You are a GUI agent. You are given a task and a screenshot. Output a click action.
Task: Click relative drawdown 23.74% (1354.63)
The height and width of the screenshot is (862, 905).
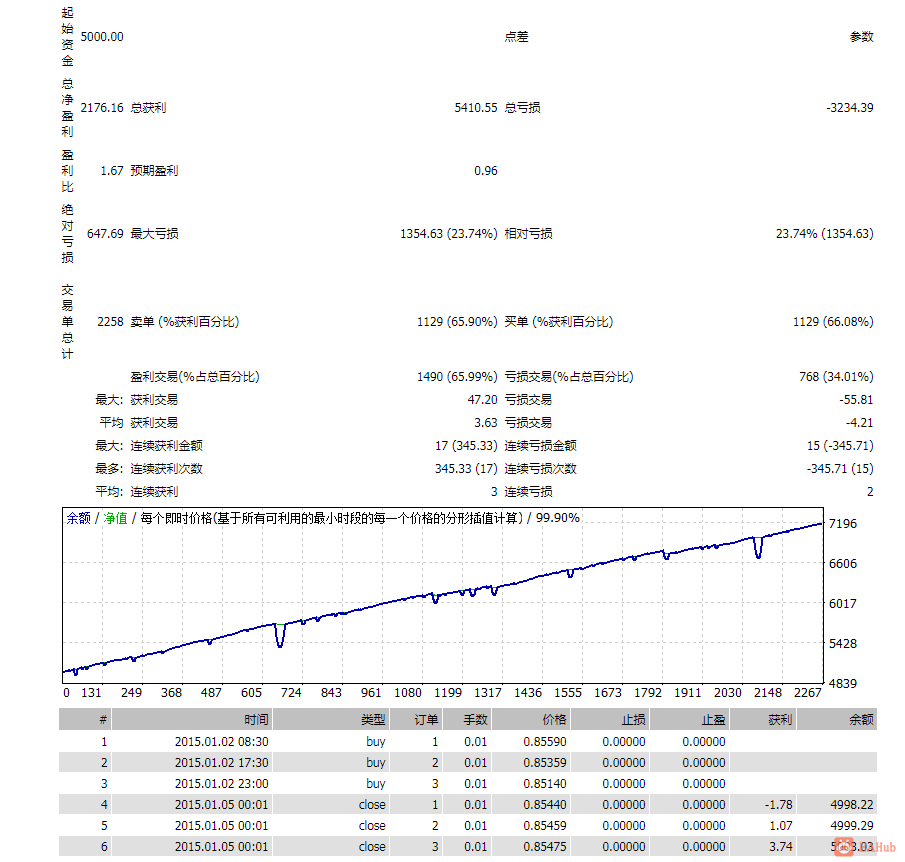824,234
